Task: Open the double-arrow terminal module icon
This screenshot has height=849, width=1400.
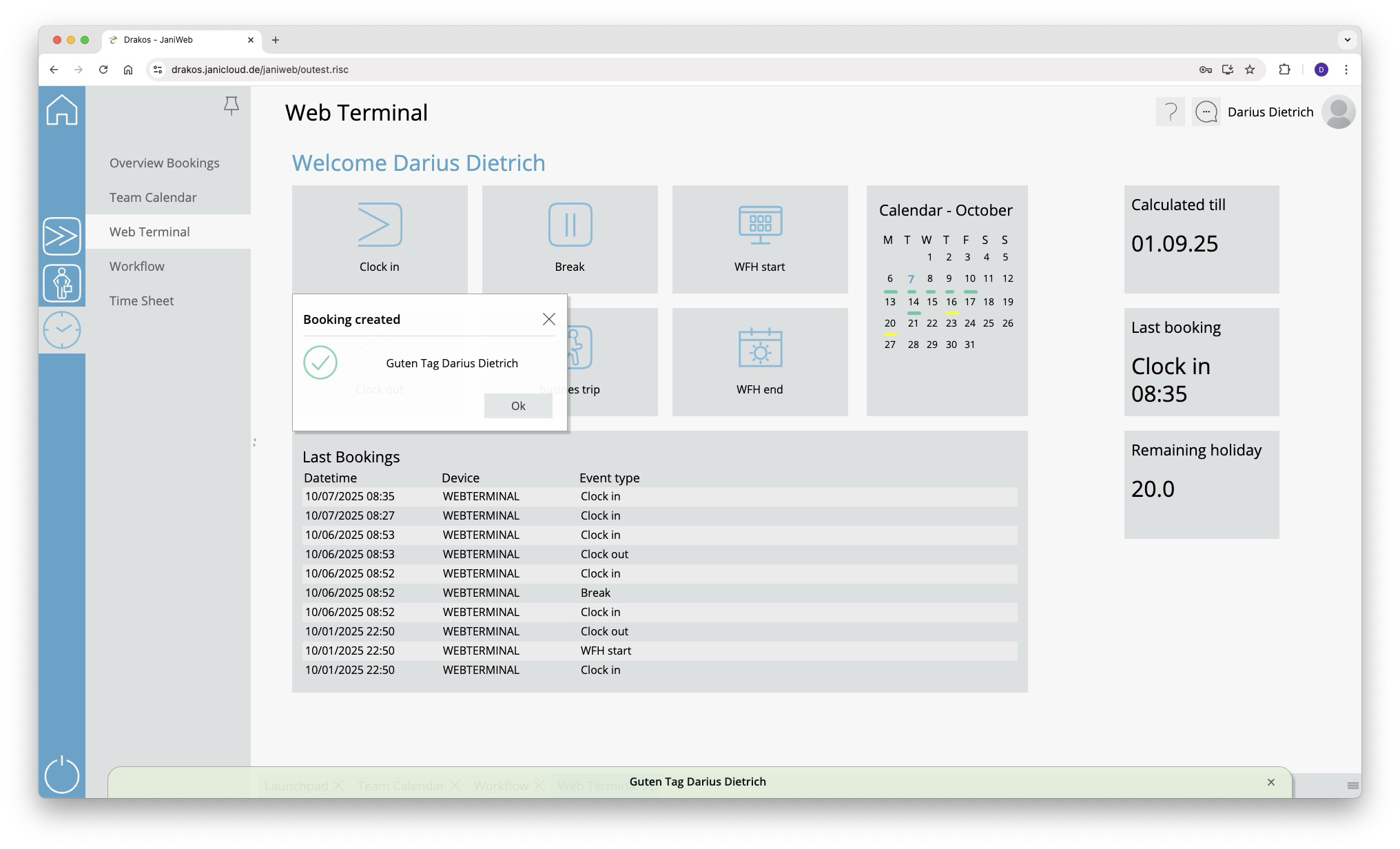Action: click(62, 236)
